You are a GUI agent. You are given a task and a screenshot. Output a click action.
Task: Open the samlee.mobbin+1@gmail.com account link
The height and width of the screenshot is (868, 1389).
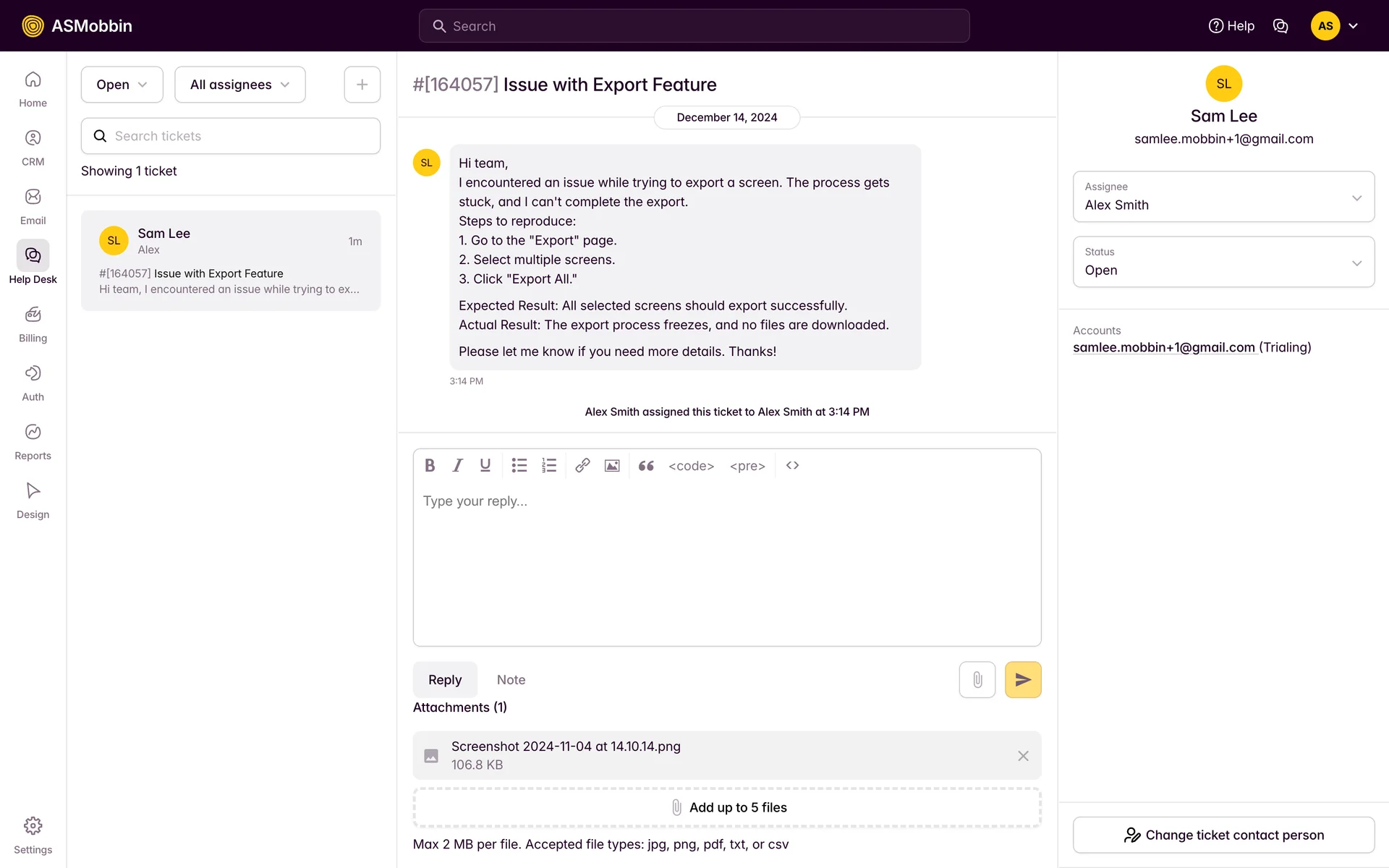[1163, 347]
